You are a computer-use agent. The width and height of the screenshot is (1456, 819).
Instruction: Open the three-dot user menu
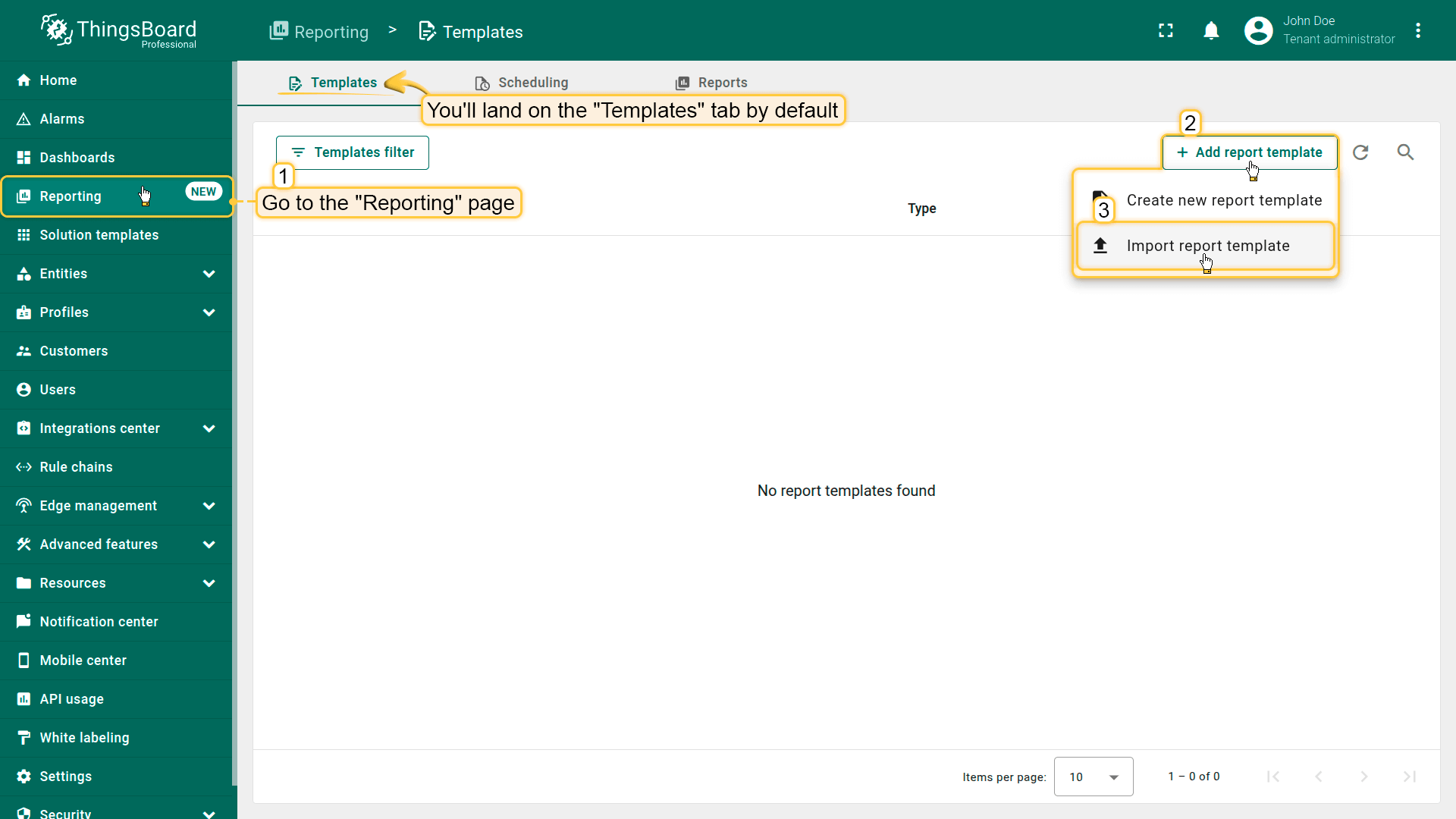(x=1418, y=30)
